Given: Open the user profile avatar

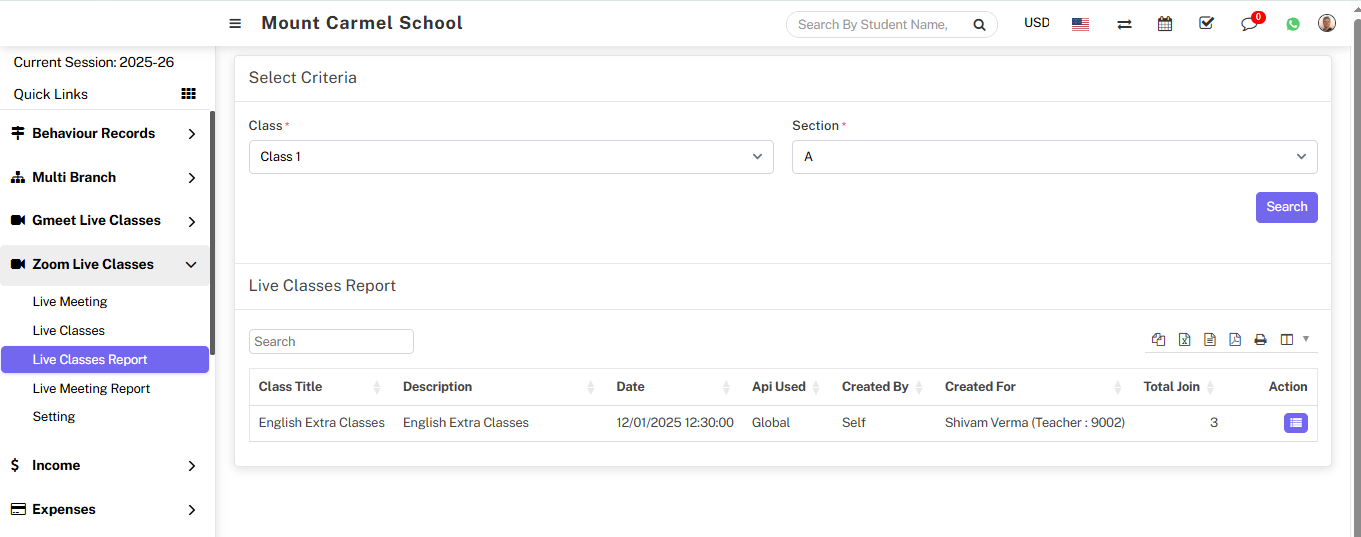Looking at the screenshot, I should [1327, 23].
